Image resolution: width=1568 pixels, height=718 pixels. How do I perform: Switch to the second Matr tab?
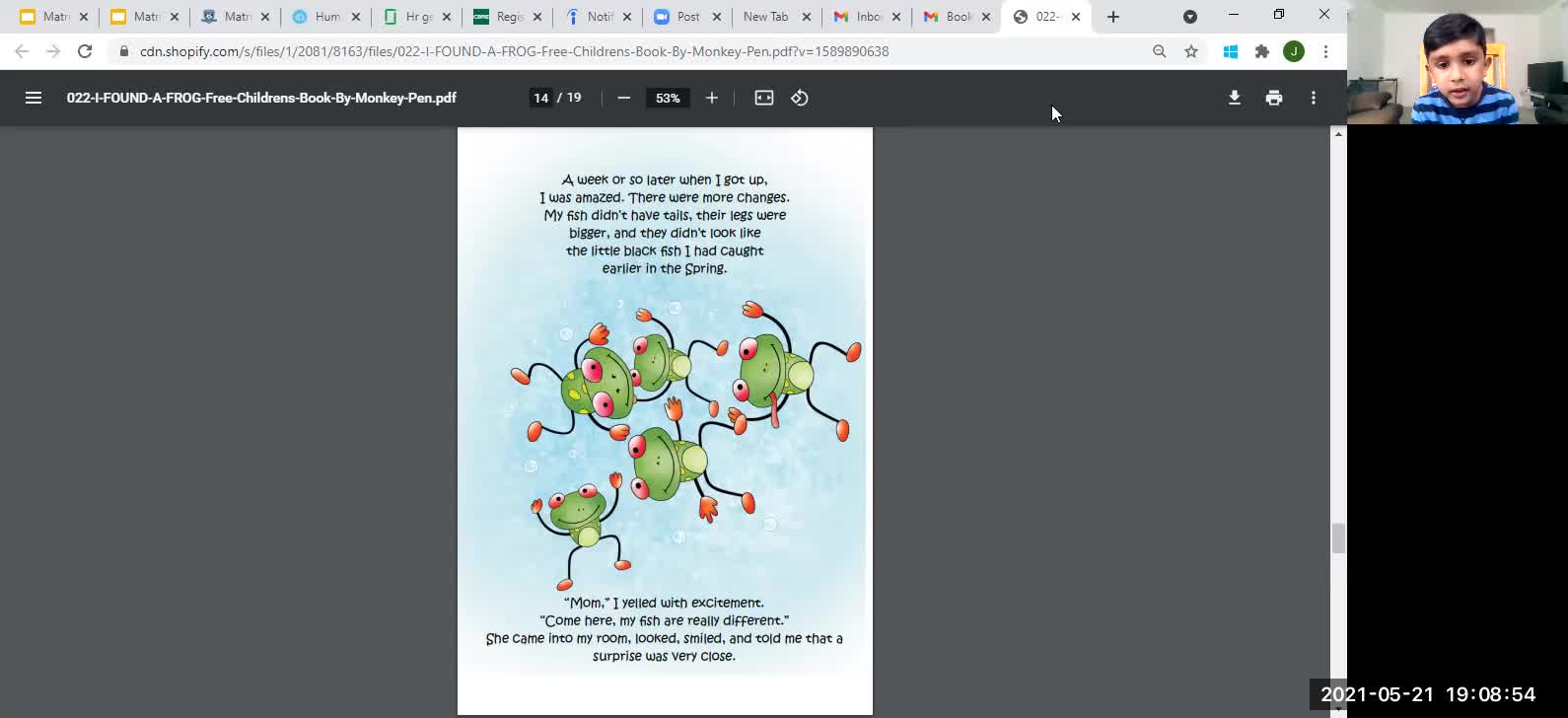pos(145,17)
